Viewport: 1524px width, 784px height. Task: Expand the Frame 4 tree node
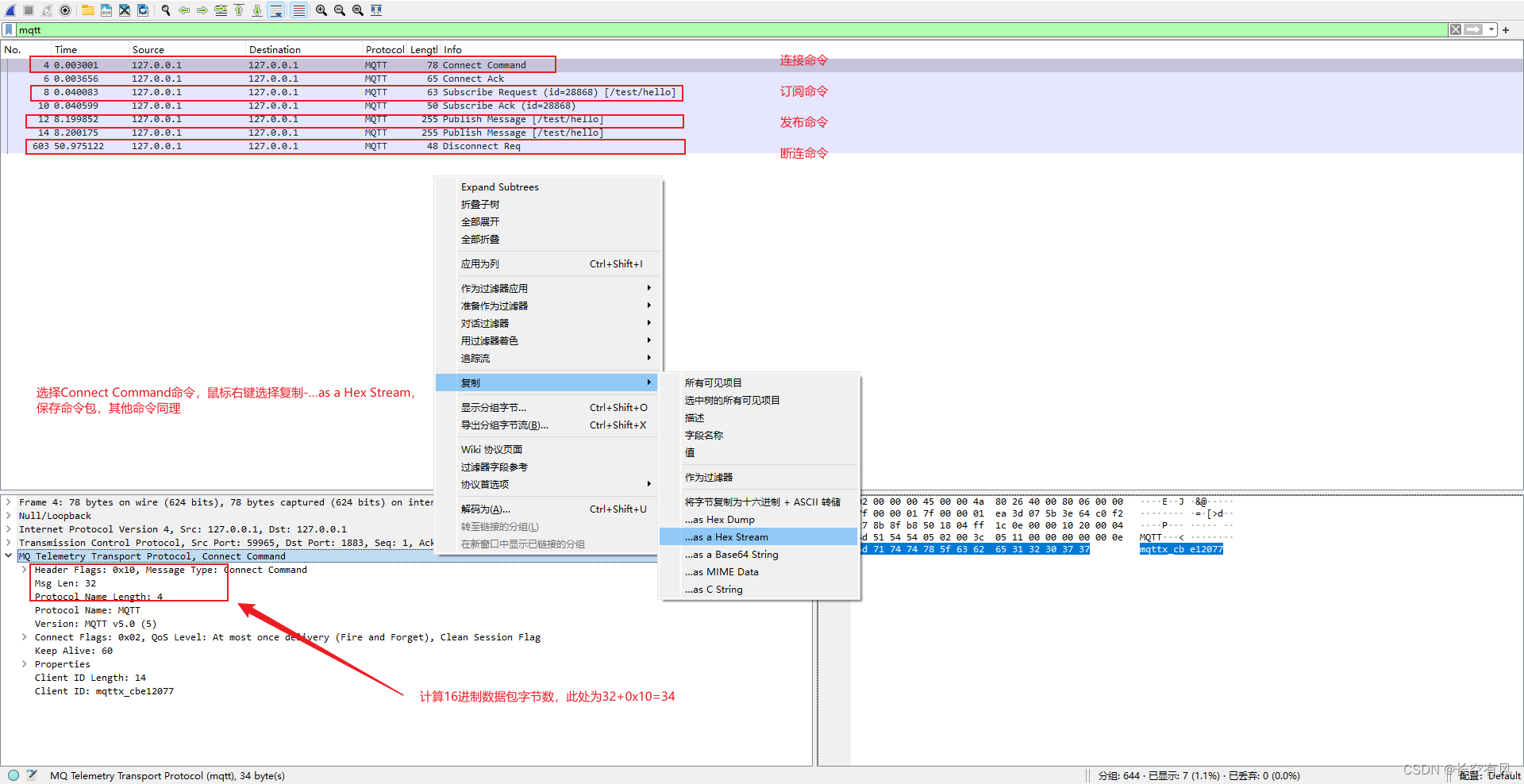9,502
